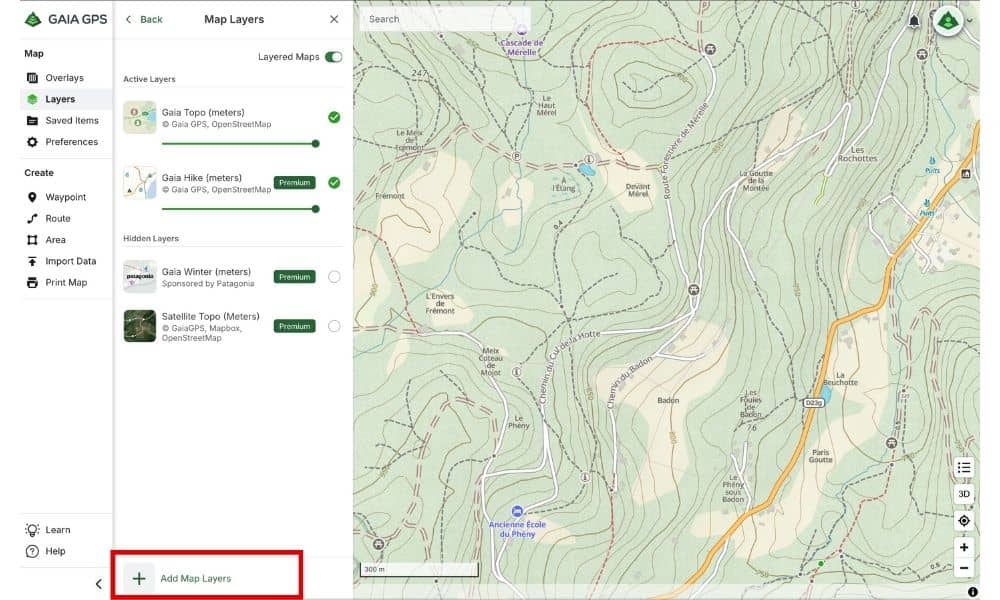This screenshot has width=1000, height=600.
Task: Select the Overlays icon in the sidebar
Action: 31,77
